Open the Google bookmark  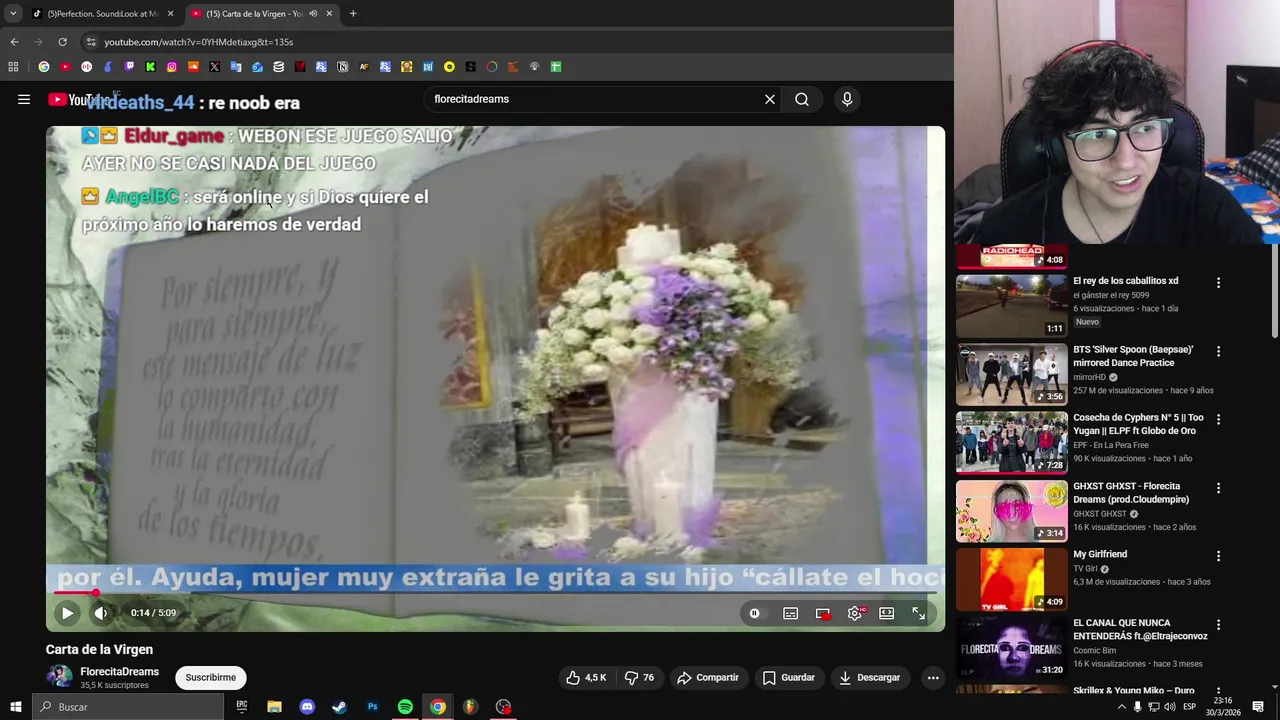[x=44, y=67]
